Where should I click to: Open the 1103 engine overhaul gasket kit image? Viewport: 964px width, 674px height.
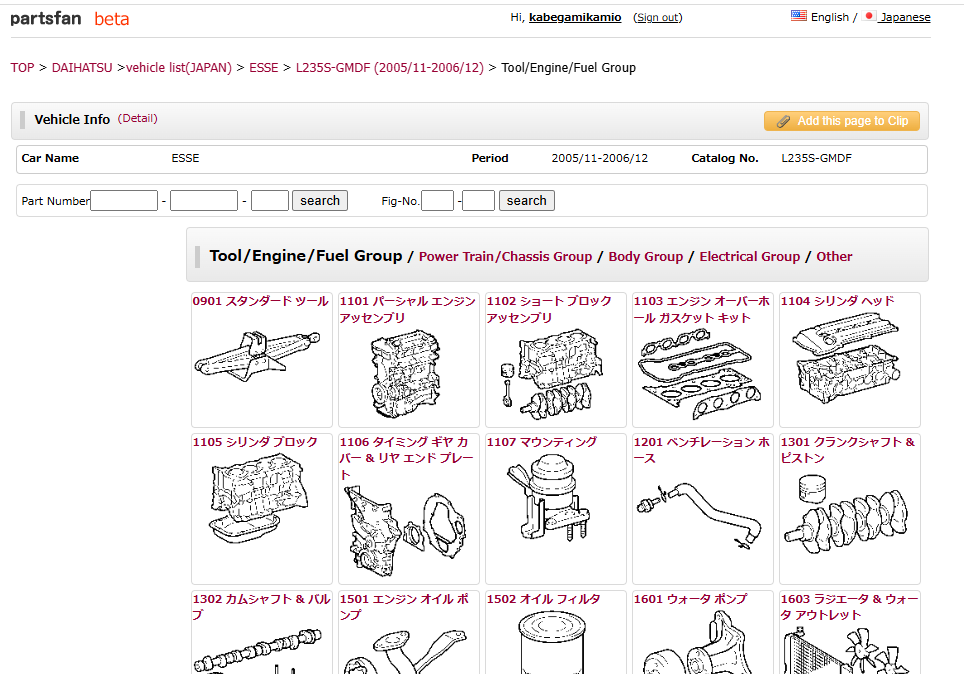click(x=702, y=374)
